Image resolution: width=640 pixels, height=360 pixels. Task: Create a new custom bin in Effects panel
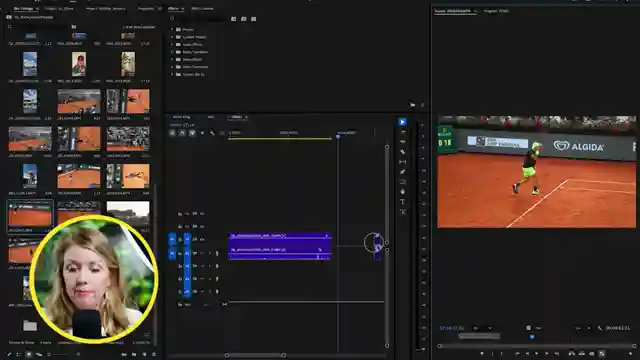point(413,105)
